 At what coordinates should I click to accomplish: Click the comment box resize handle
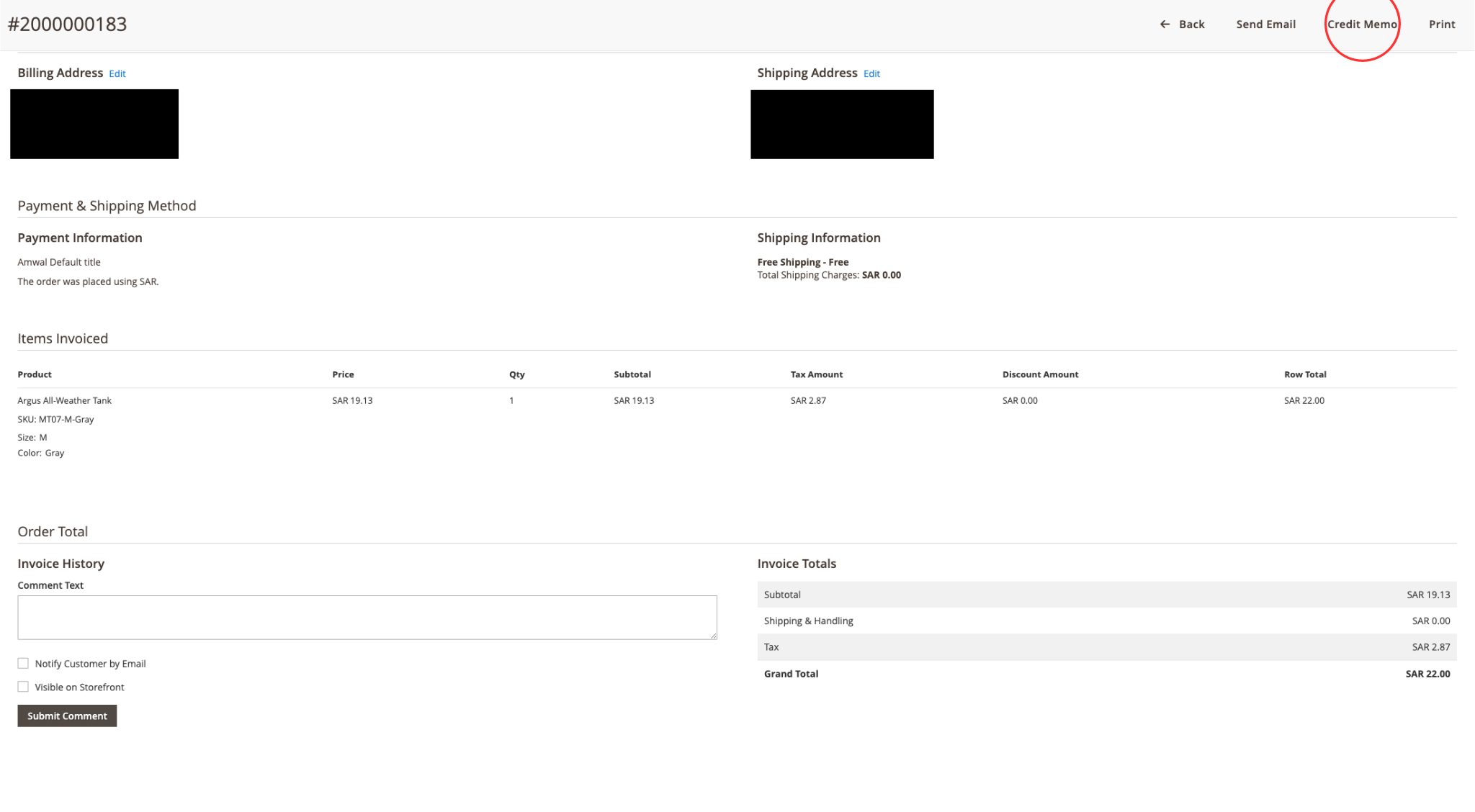coord(713,636)
